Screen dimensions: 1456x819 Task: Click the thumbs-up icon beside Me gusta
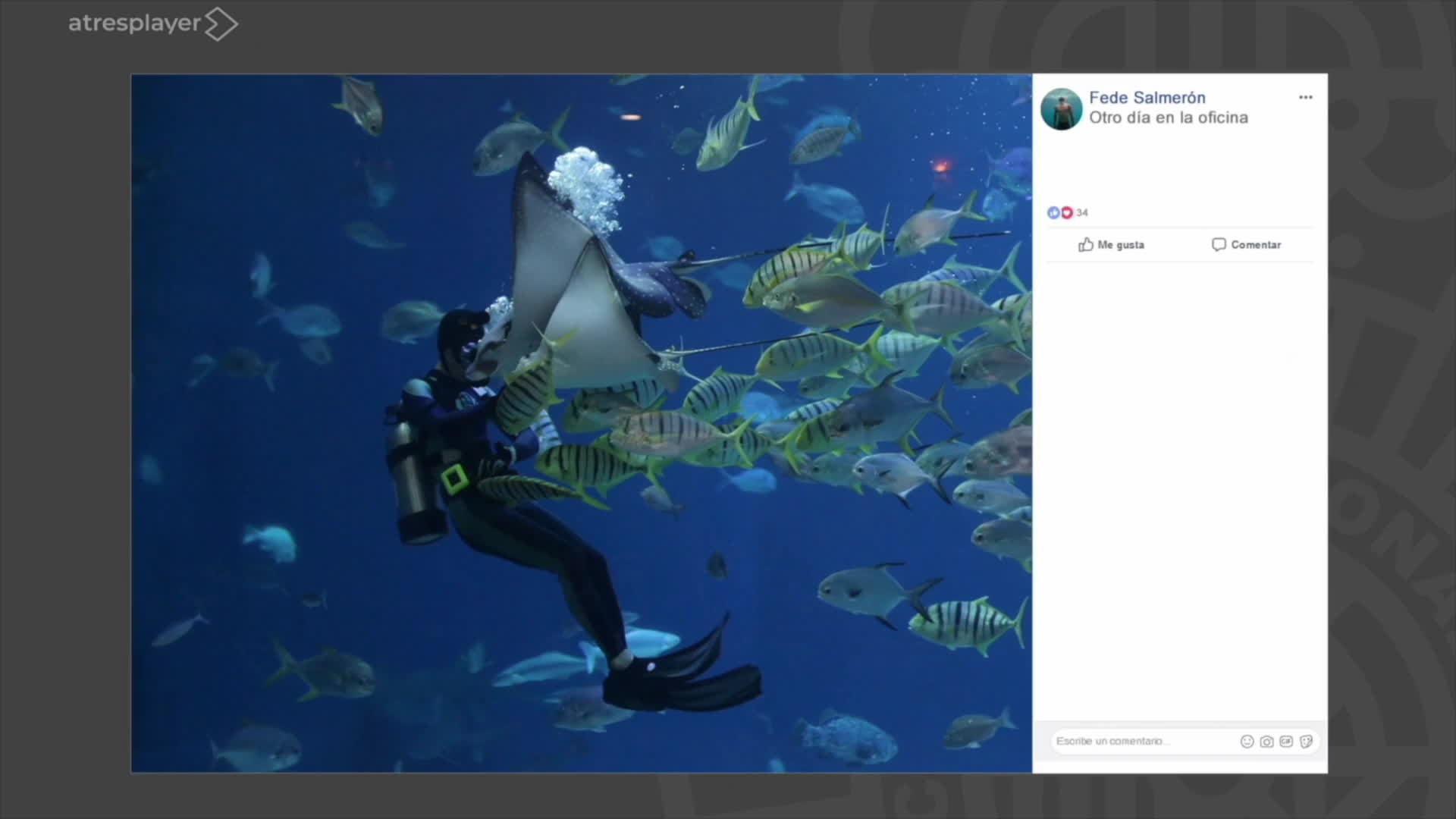click(x=1086, y=244)
